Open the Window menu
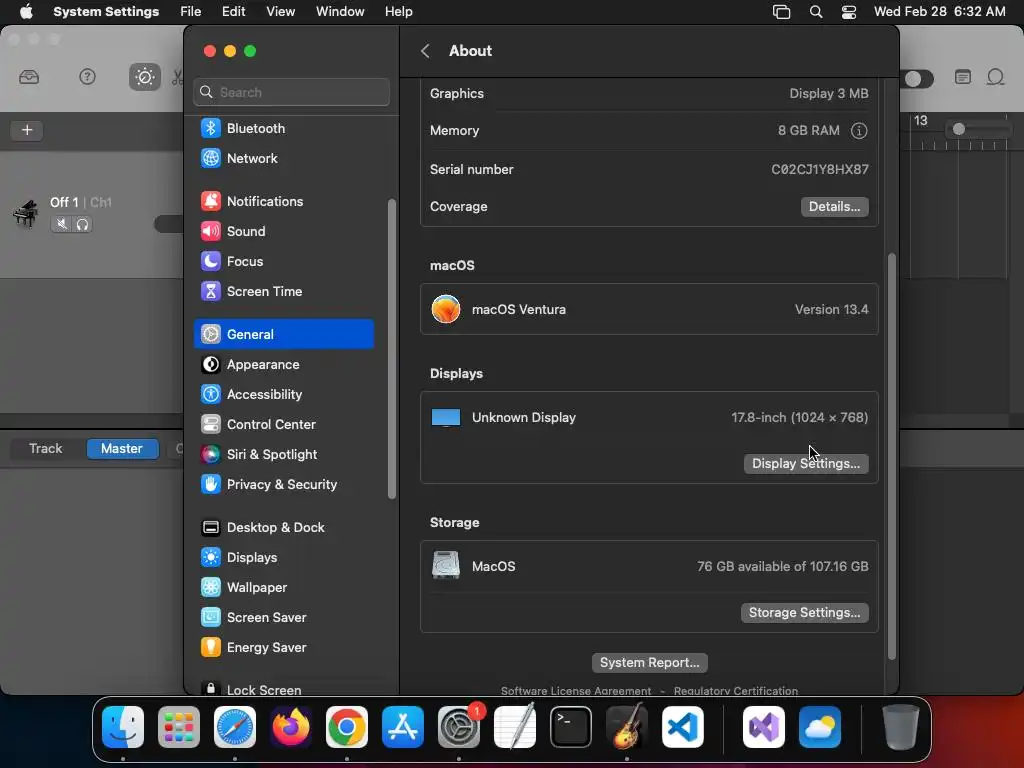The image size is (1024, 768). (x=340, y=12)
